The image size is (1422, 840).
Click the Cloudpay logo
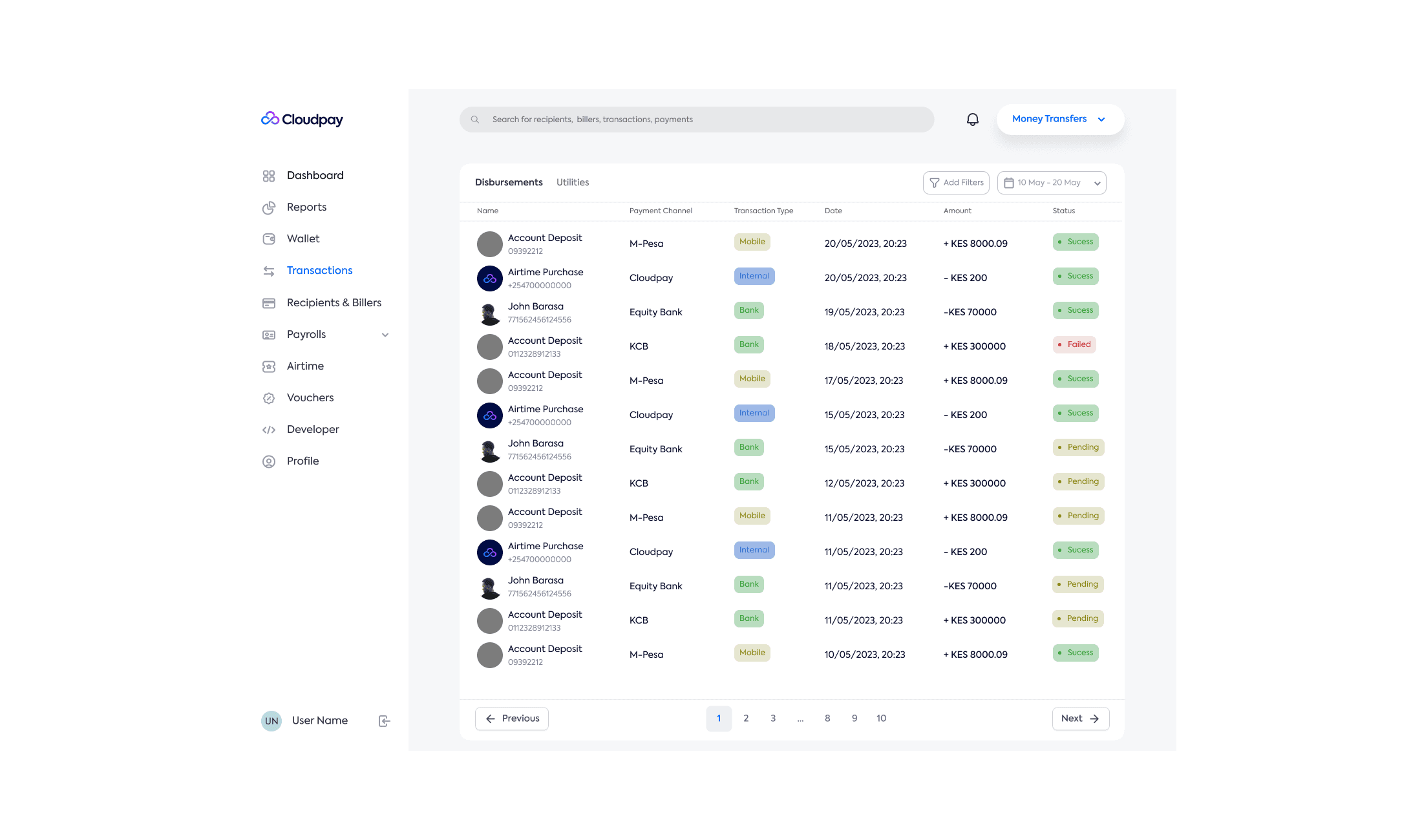click(x=302, y=119)
